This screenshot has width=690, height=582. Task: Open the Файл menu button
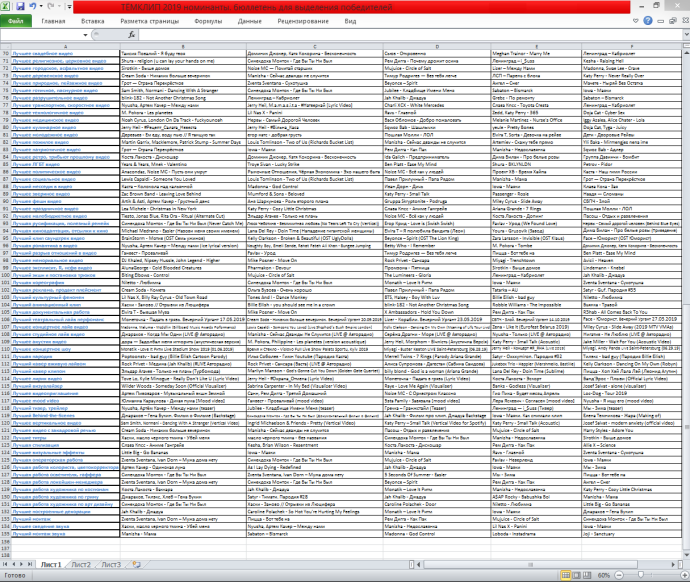(18, 20)
